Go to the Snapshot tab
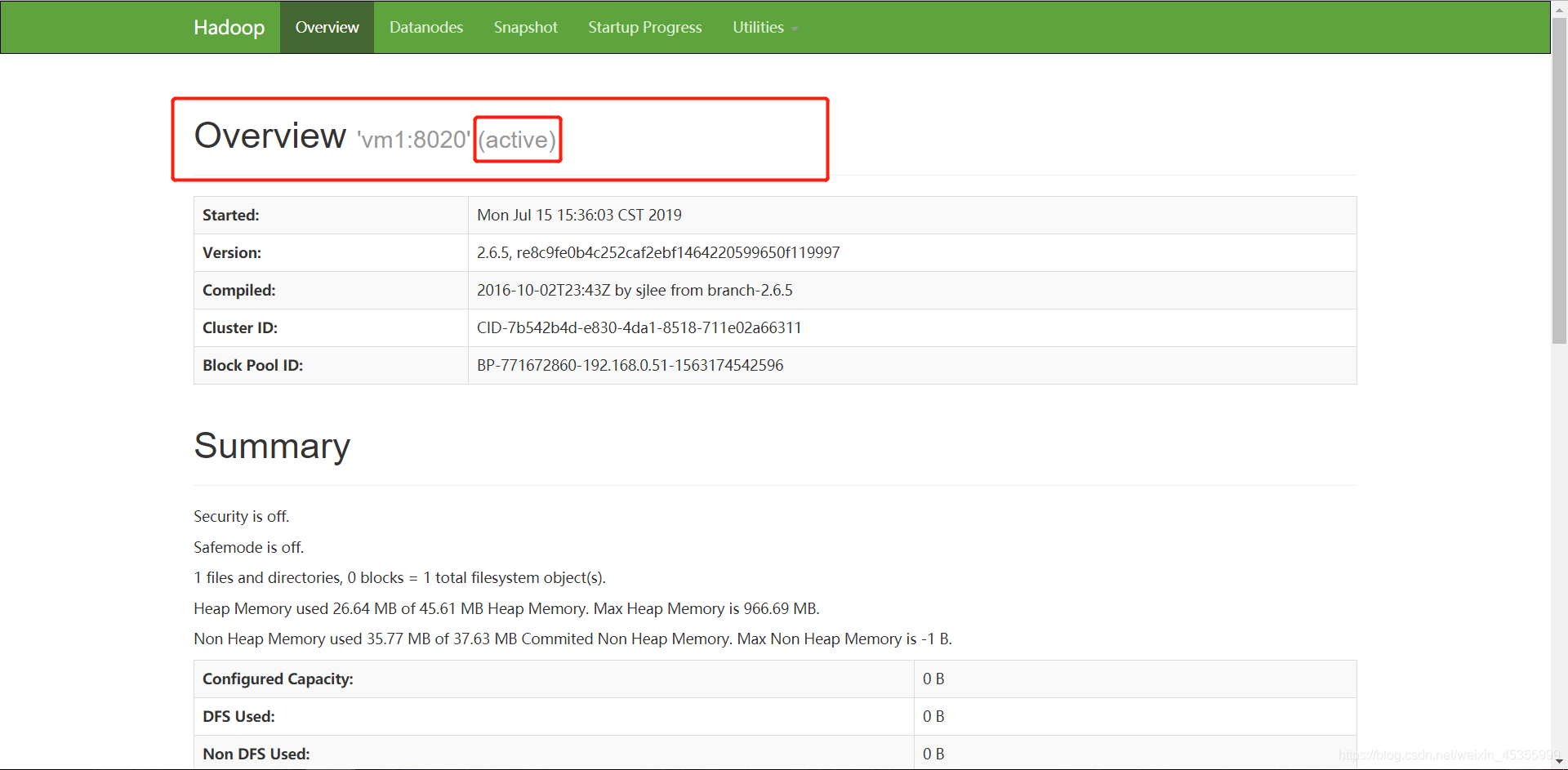 coord(526,27)
